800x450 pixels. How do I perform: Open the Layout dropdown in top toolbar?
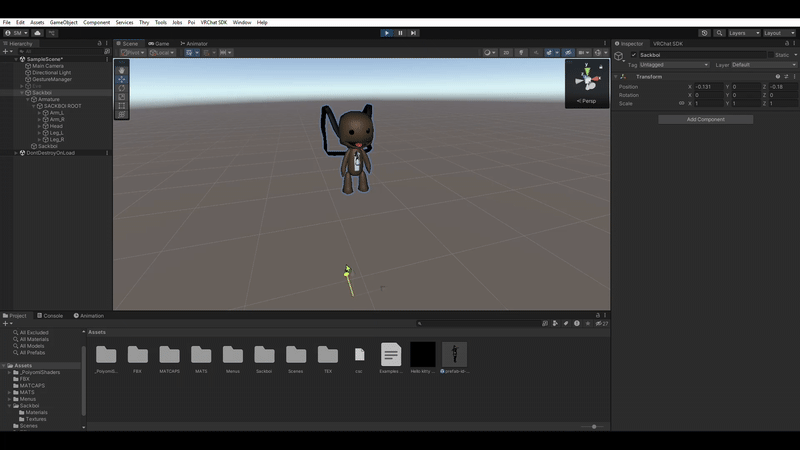(779, 33)
